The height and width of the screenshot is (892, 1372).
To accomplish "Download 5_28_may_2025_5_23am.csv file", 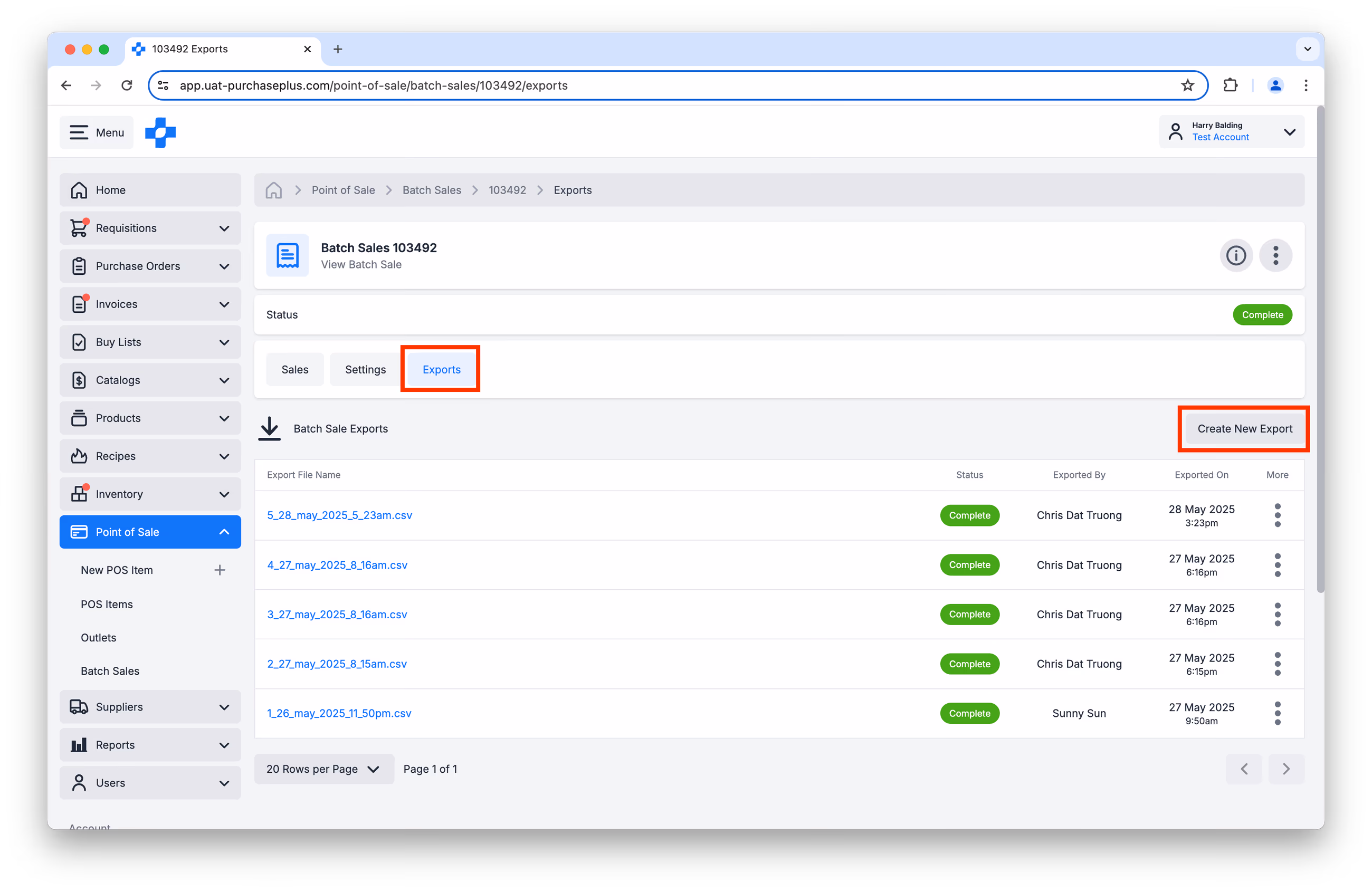I will (339, 515).
